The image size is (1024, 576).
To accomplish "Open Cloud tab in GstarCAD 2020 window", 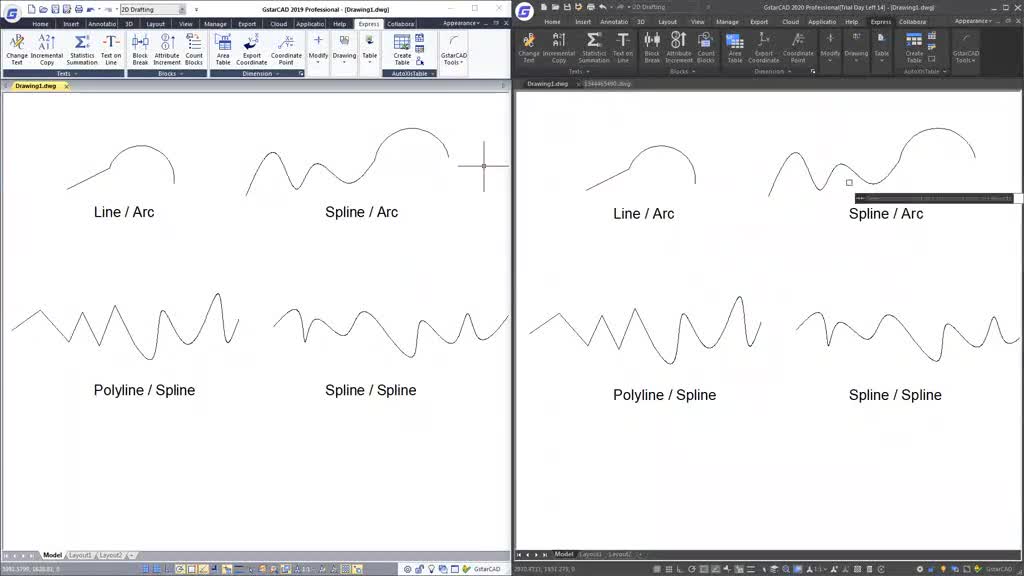I will click(x=790, y=22).
